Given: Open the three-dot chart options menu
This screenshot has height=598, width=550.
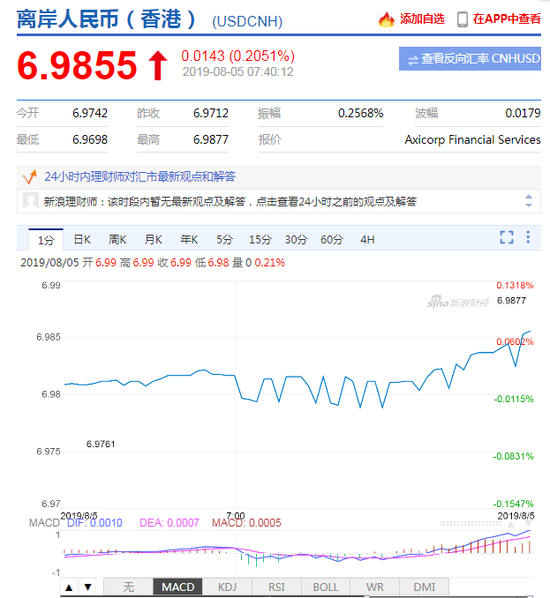Looking at the screenshot, I should click(528, 237).
